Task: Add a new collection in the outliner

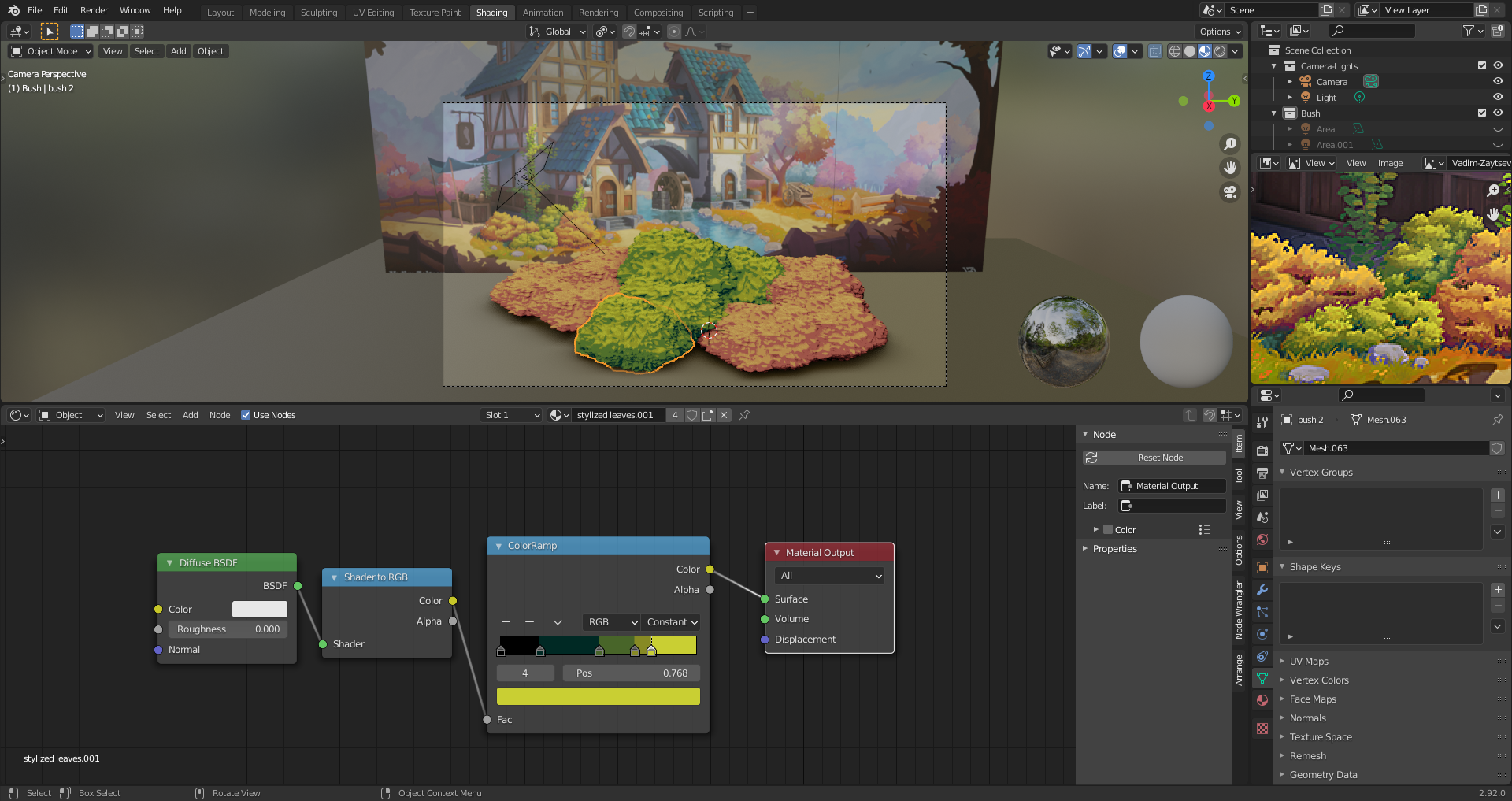Action: [x=1498, y=31]
